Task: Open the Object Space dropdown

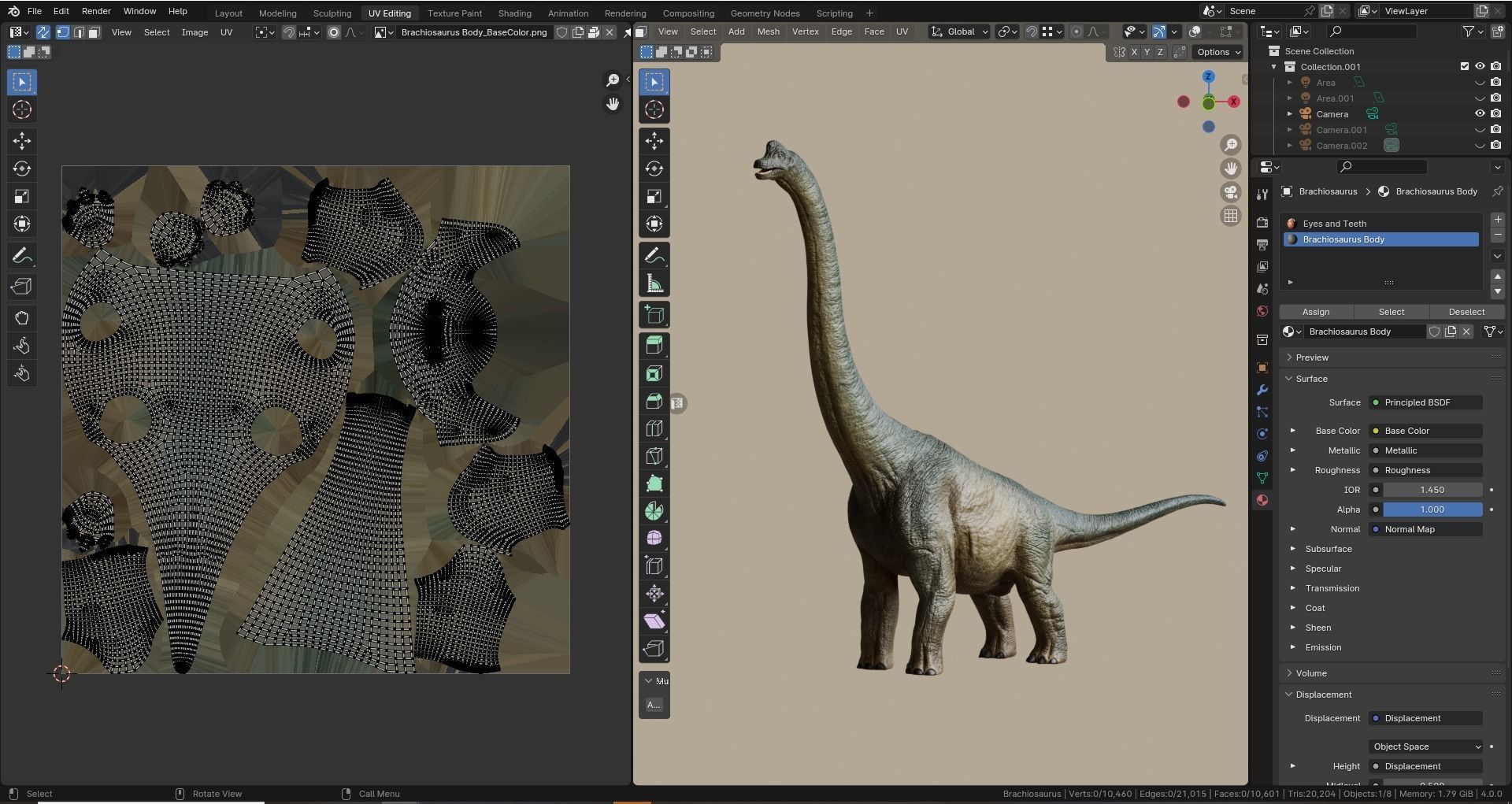Action: [x=1426, y=747]
